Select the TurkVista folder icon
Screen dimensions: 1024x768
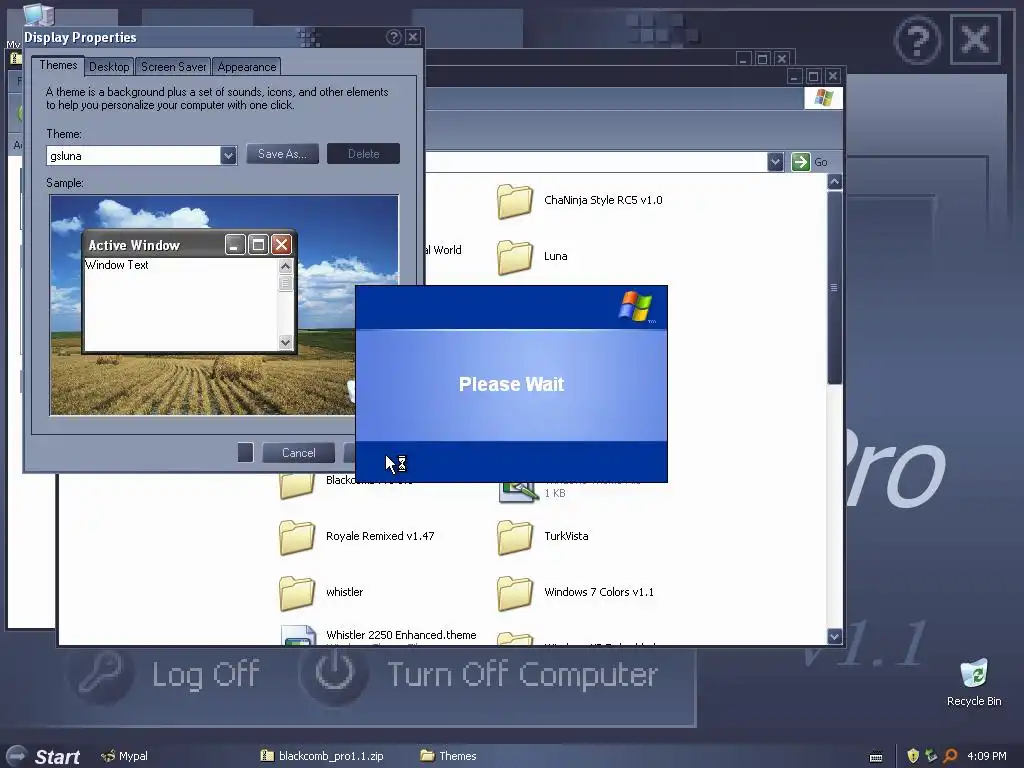click(x=515, y=537)
